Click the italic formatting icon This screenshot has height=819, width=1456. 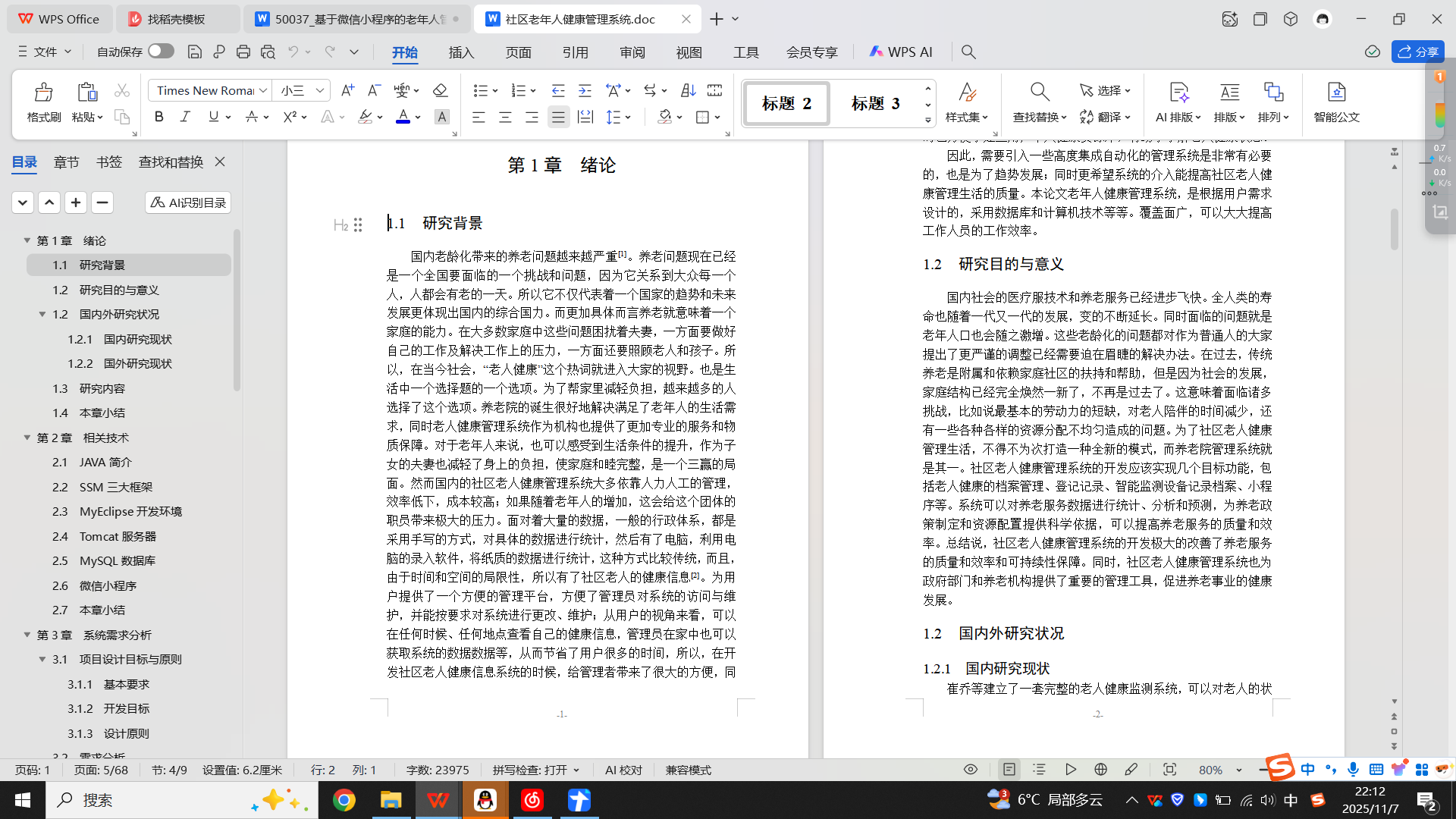click(x=185, y=117)
